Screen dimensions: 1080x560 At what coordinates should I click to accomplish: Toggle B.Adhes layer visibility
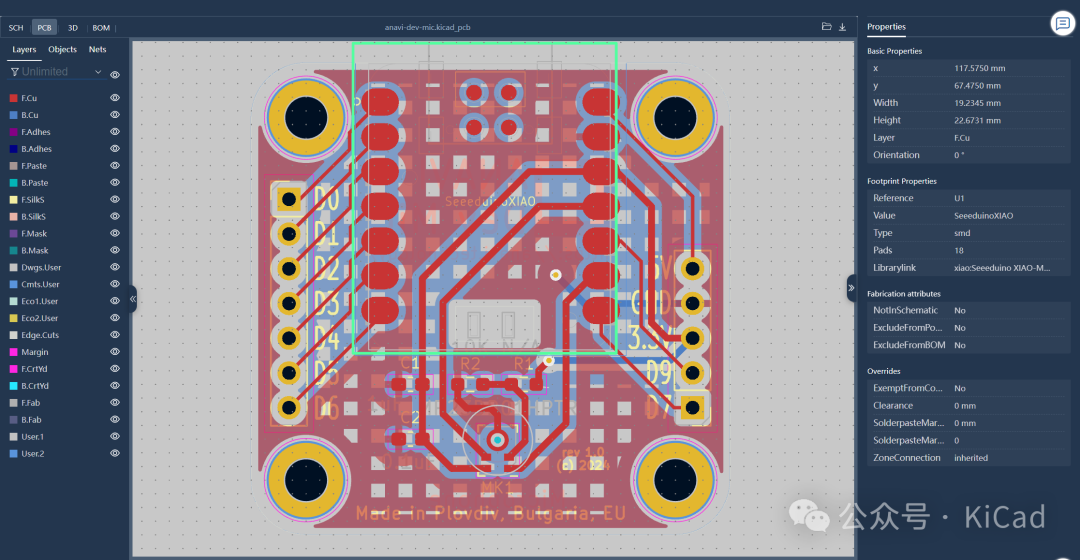point(115,149)
